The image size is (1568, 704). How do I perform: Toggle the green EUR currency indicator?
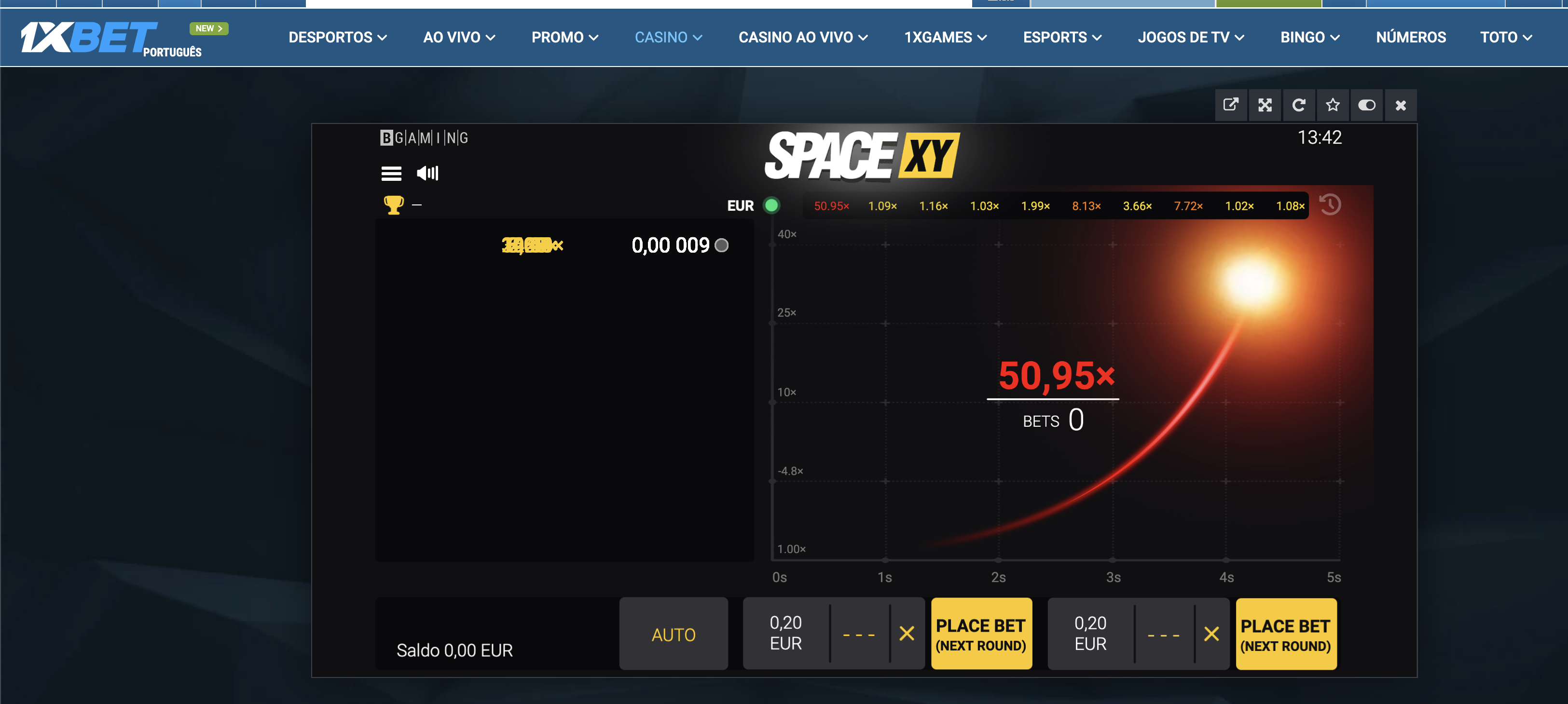[x=771, y=206]
